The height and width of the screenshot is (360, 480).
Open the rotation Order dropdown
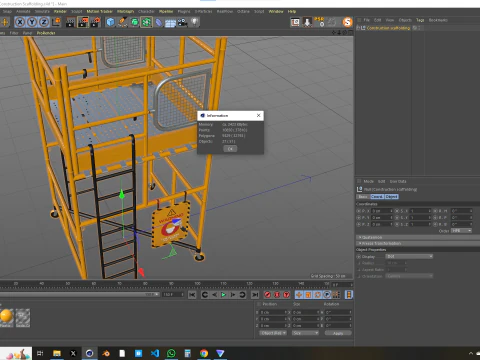tap(461, 231)
